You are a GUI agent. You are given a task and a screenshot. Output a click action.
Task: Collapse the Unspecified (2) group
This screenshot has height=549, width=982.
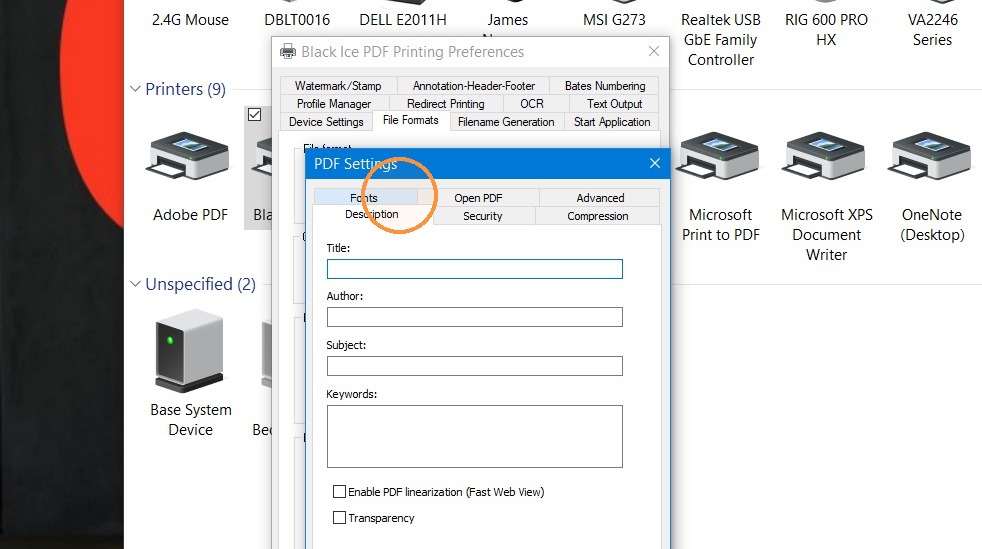[135, 284]
